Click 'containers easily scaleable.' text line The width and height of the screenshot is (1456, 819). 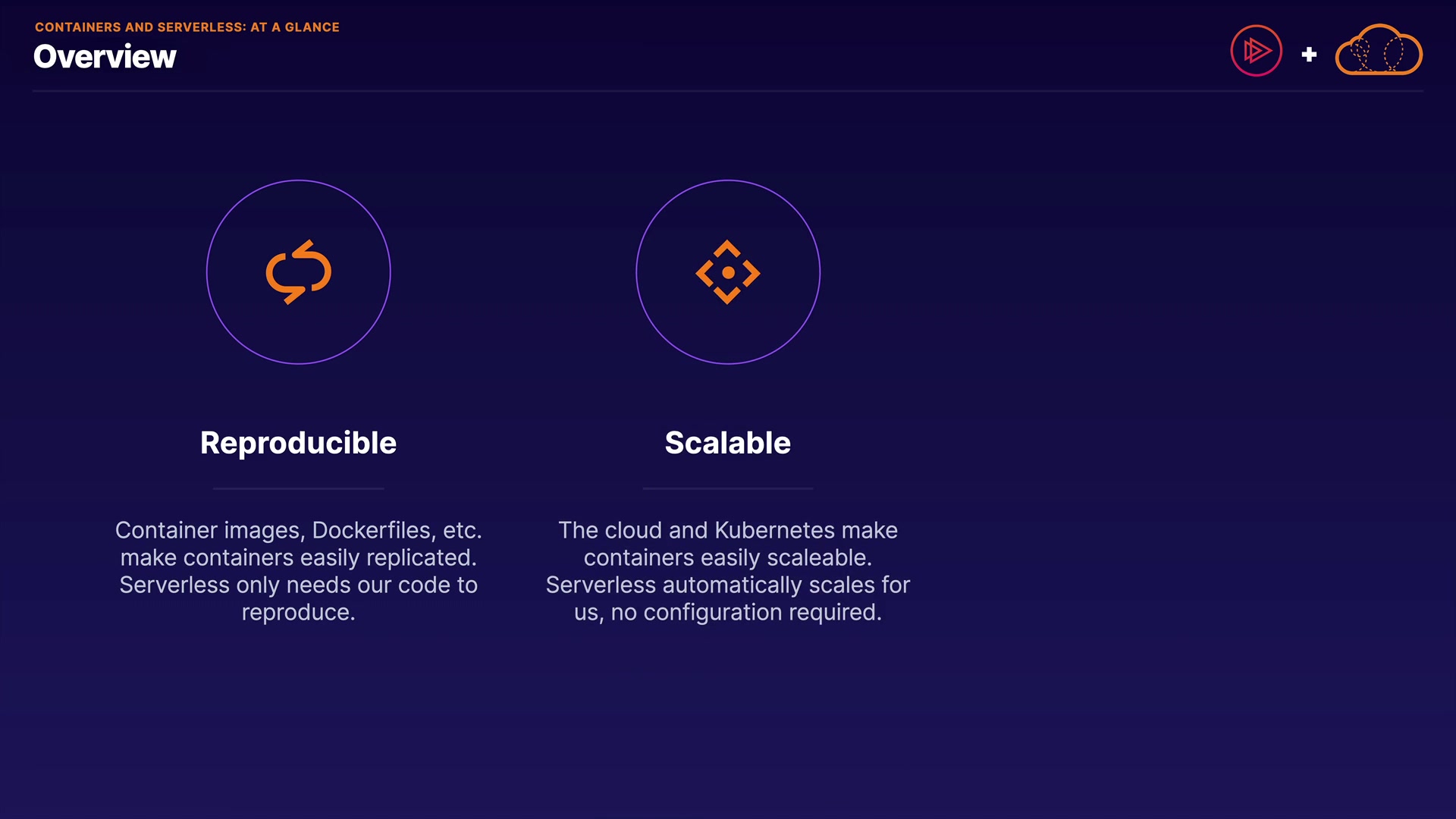point(727,557)
